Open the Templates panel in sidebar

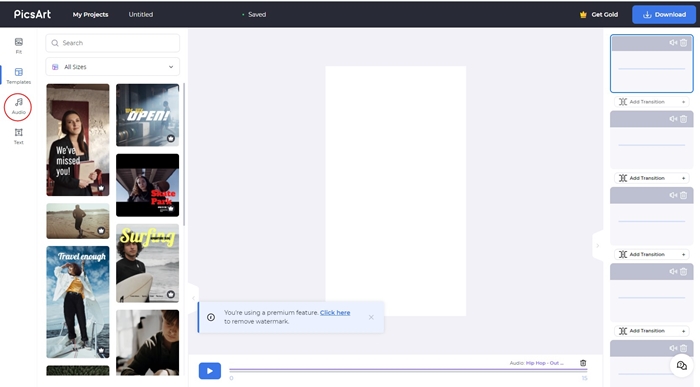(x=18, y=76)
